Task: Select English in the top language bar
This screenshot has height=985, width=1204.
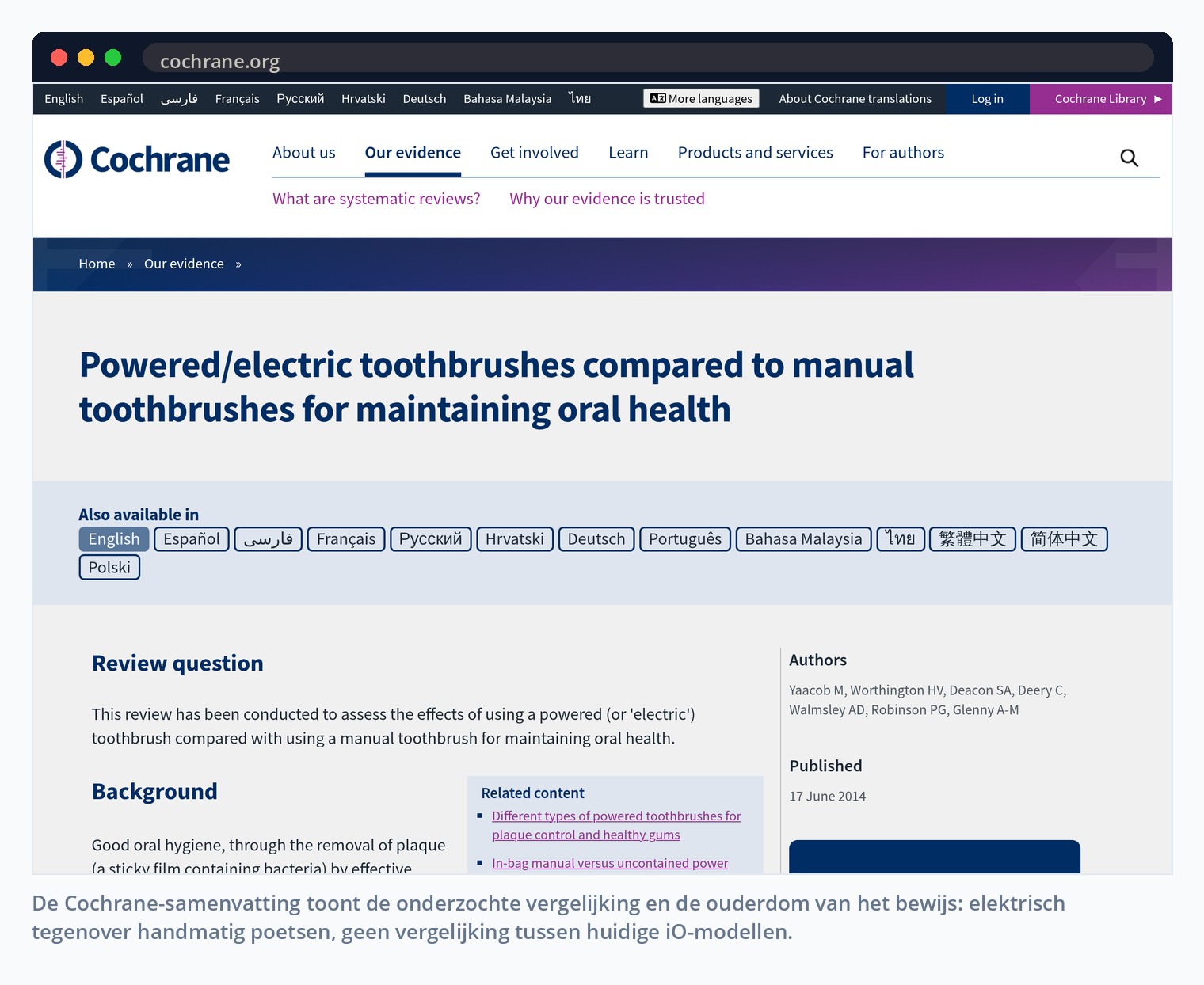Action: point(64,99)
